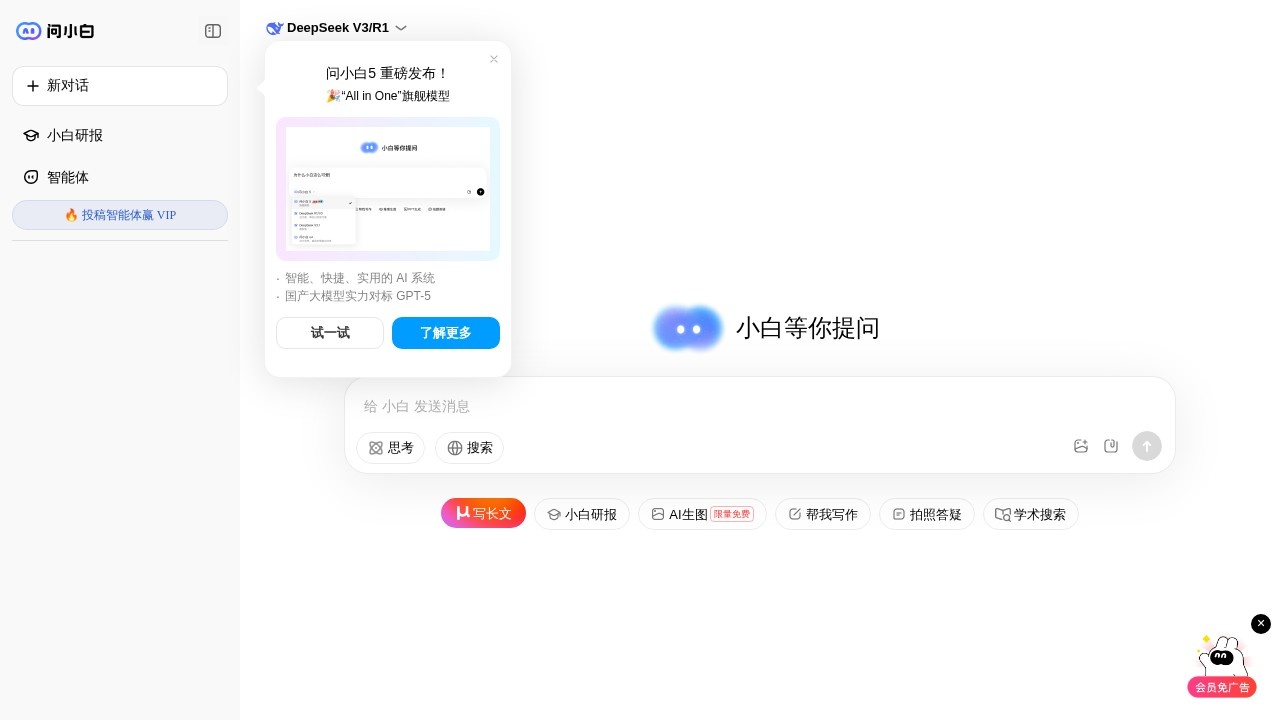
Task: Open the AI生图 limited free feature
Action: click(702, 514)
